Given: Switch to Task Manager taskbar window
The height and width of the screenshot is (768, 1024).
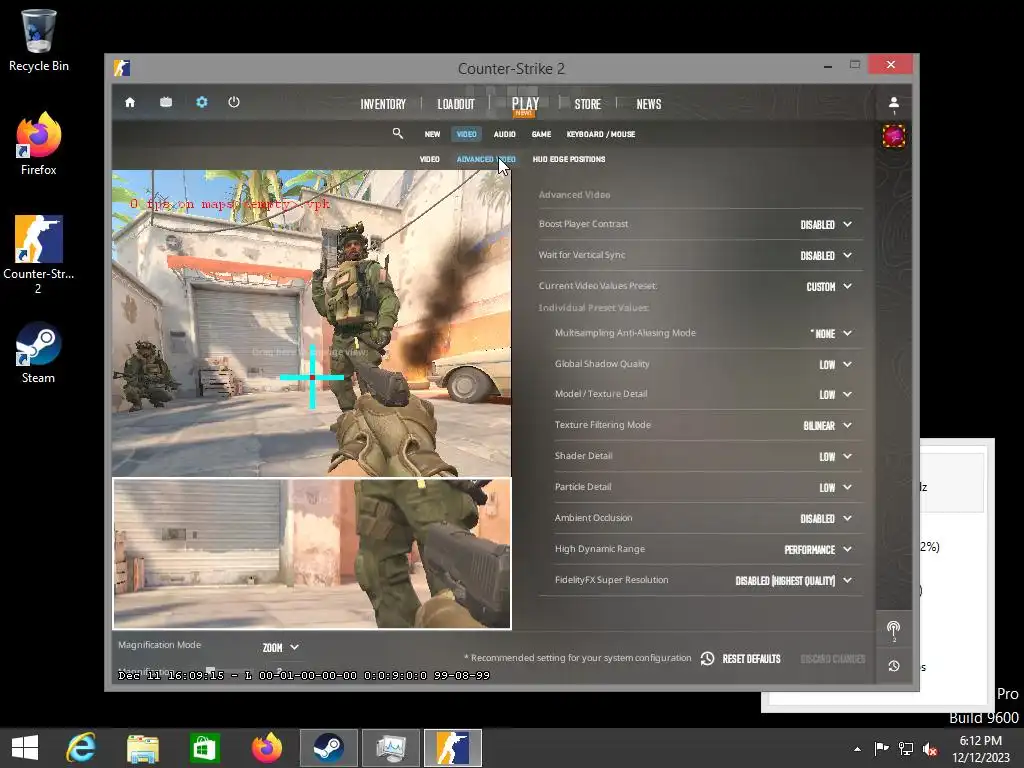Looking at the screenshot, I should coord(391,748).
